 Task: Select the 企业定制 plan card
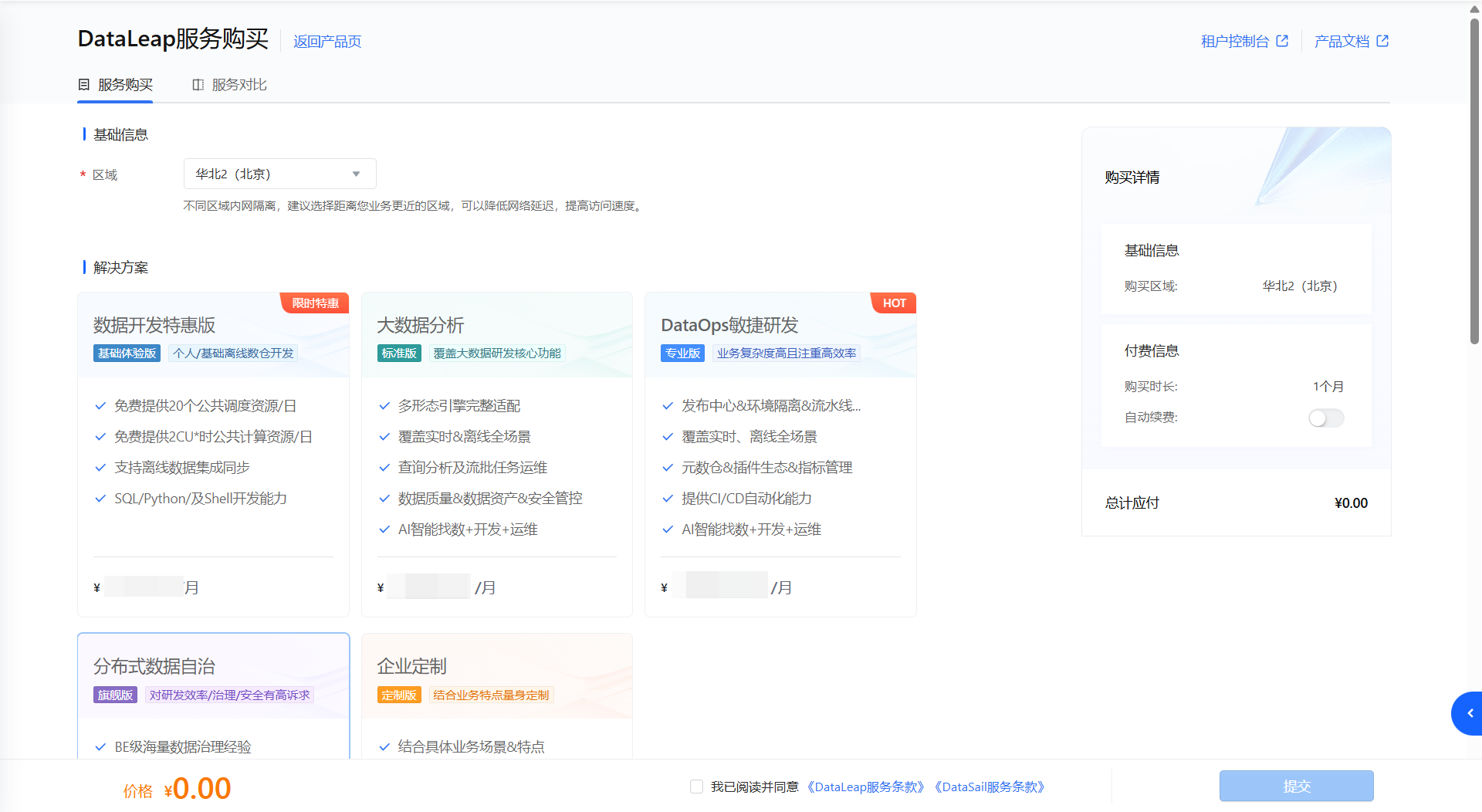click(497, 695)
